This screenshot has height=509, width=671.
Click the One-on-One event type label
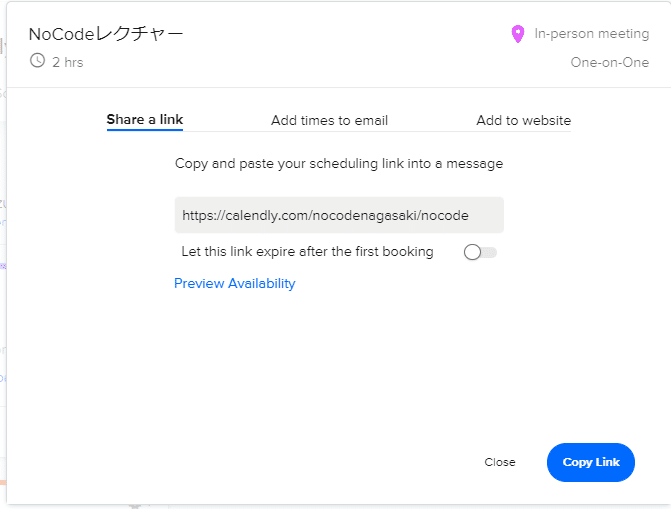610,62
